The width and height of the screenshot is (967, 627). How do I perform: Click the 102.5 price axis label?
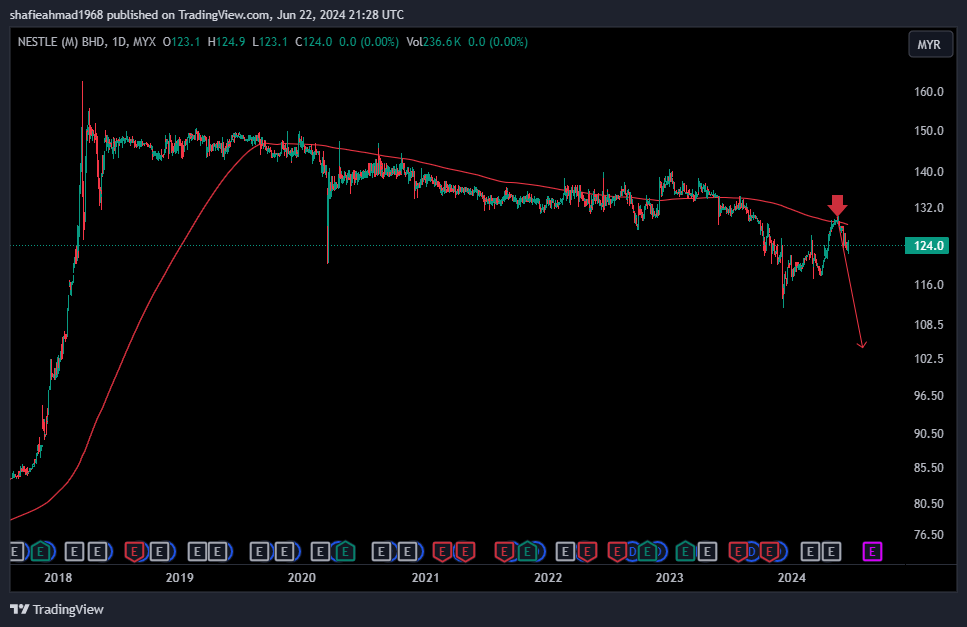pos(929,358)
